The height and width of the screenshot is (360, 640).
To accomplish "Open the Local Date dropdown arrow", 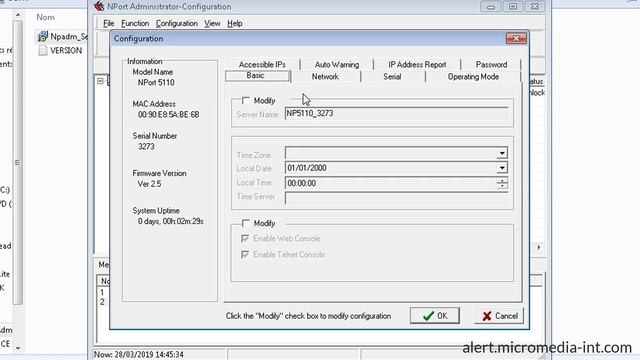I will coord(502,168).
